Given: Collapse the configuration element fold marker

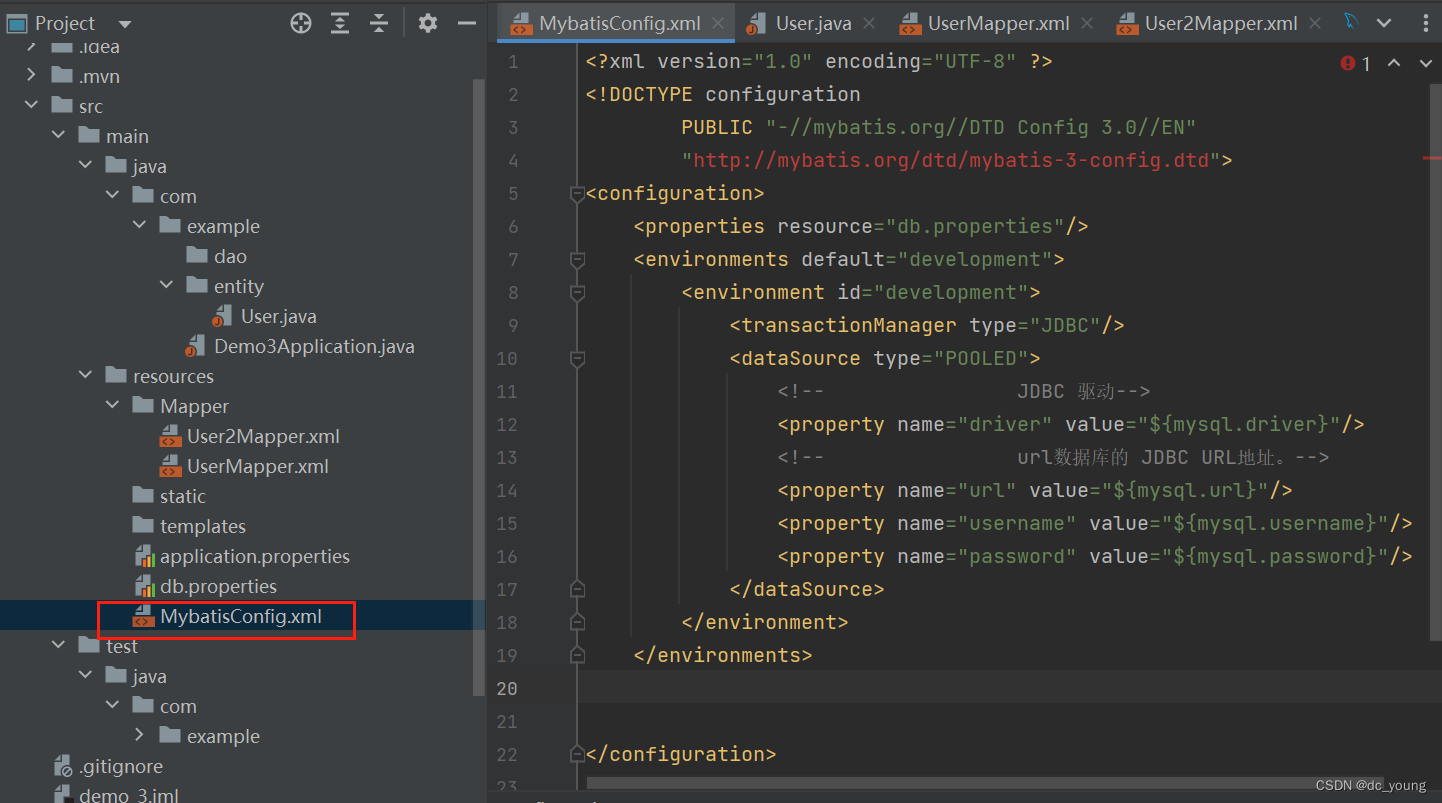Looking at the screenshot, I should (x=577, y=193).
